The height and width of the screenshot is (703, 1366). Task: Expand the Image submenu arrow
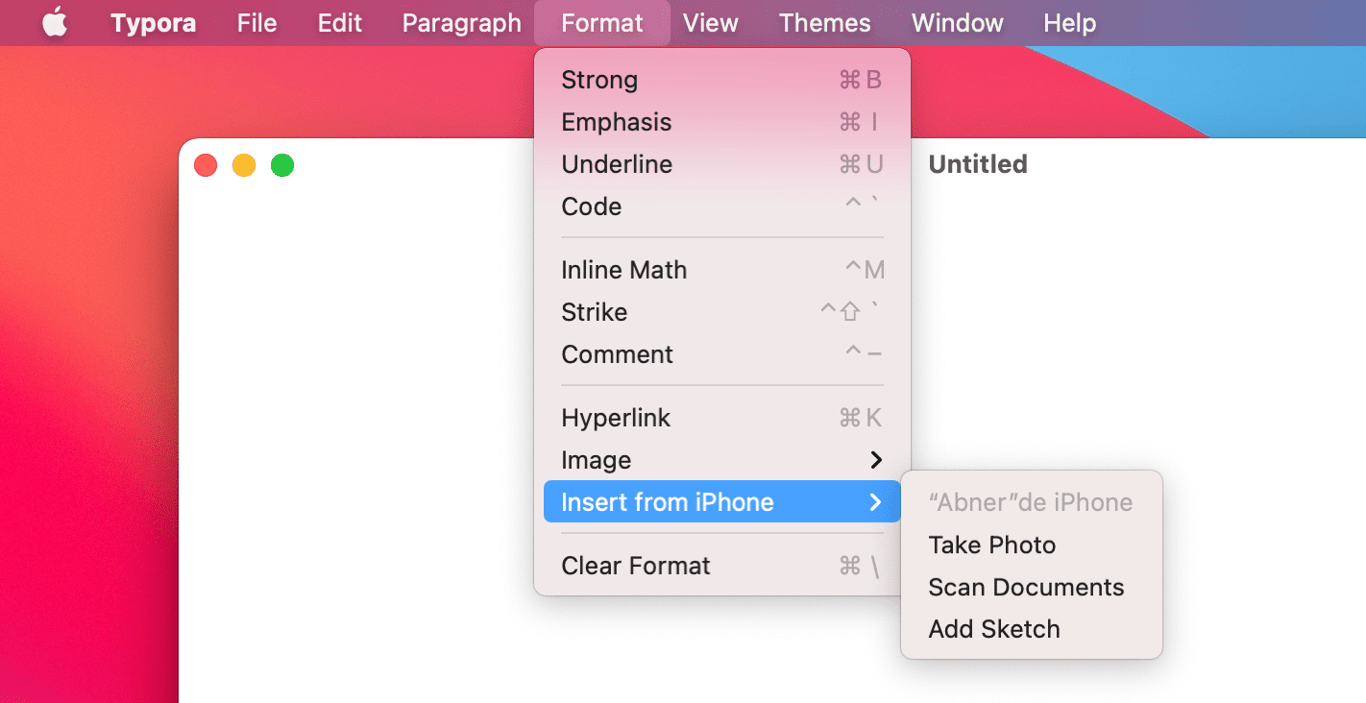(876, 460)
